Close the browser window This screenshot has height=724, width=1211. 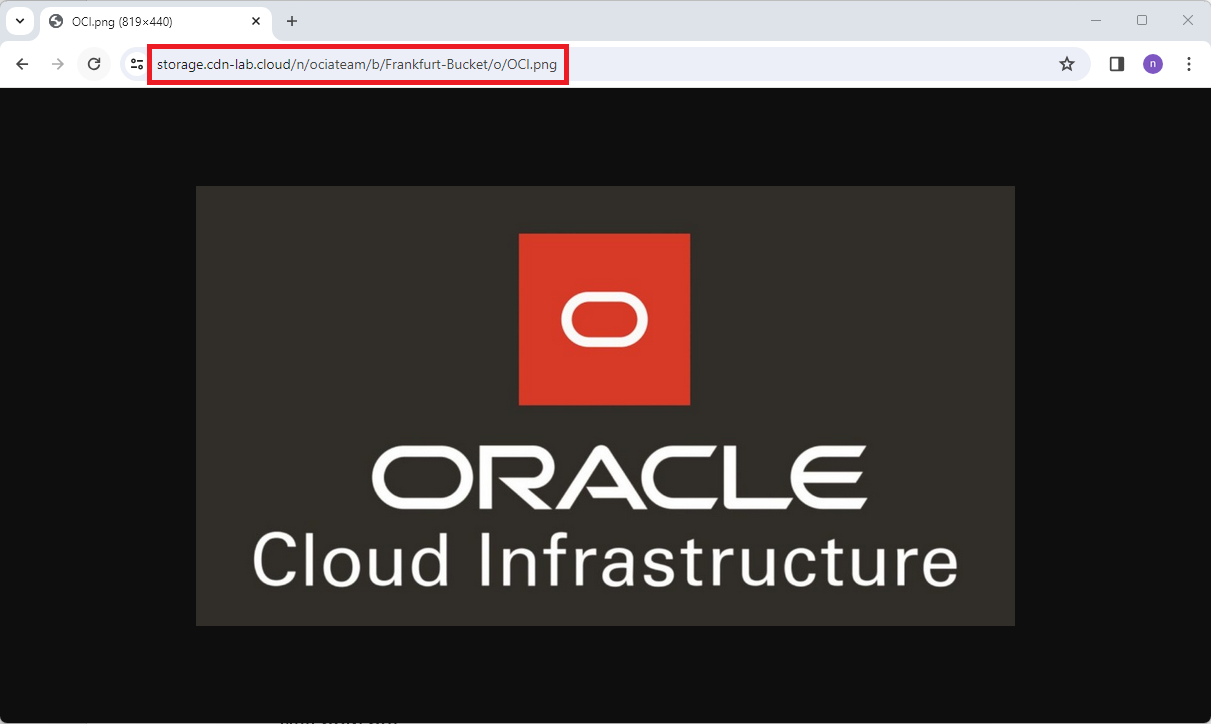(1188, 20)
